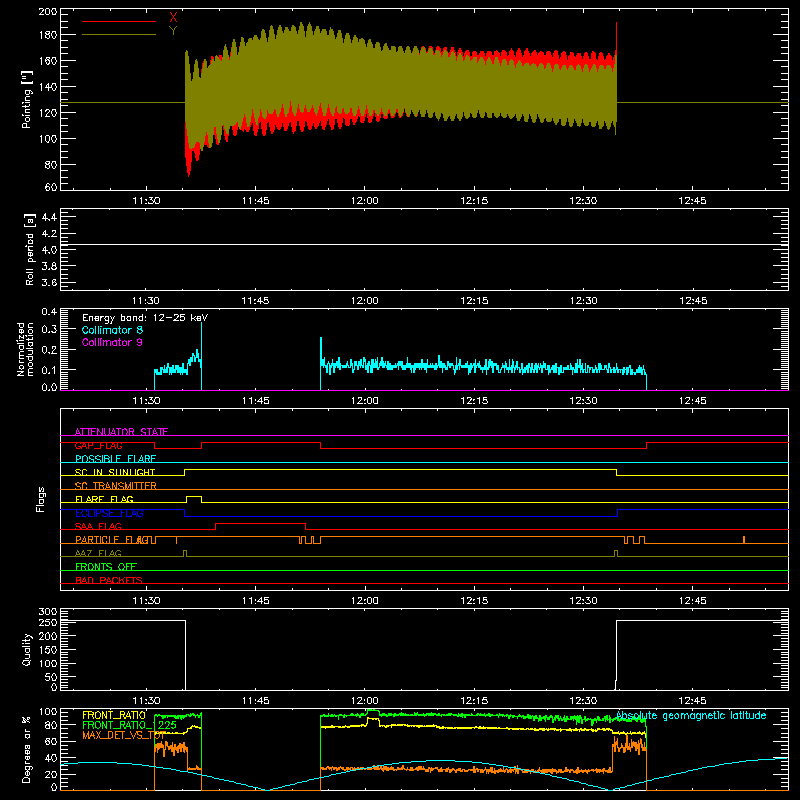Click the 4.0 tick on Roll period axis
800x800 pixels.
tap(49, 250)
